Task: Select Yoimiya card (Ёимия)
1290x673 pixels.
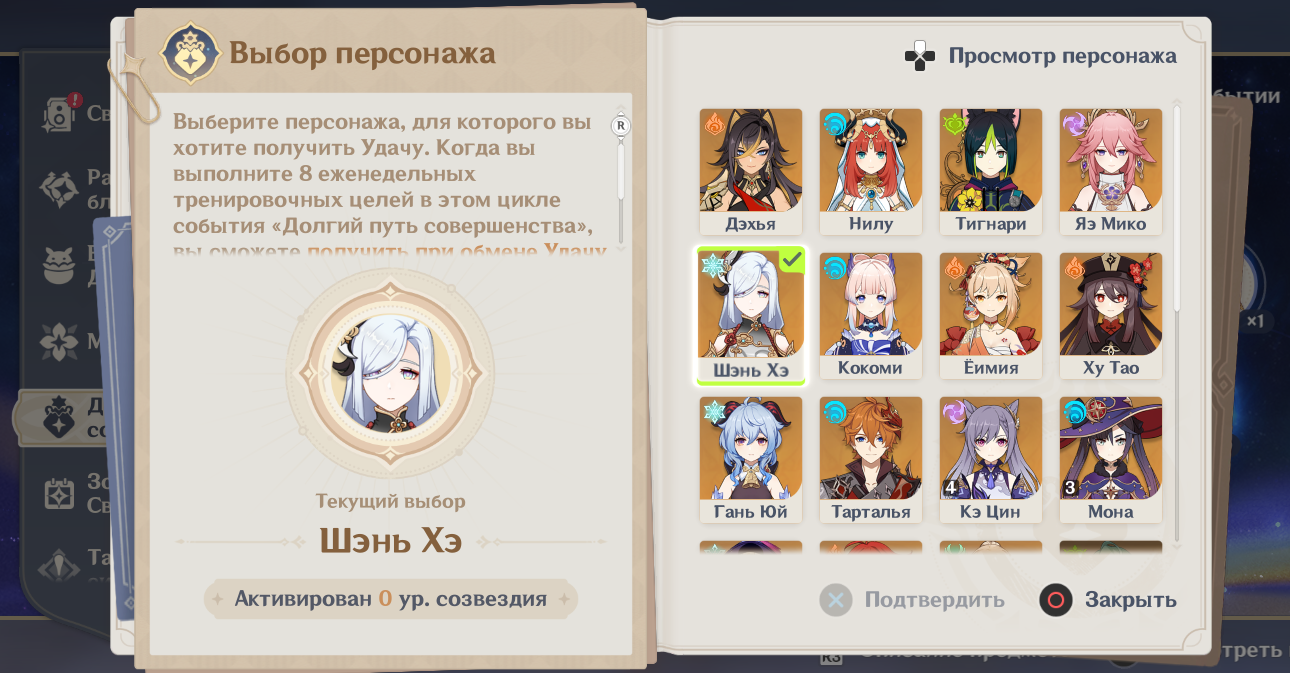Action: (991, 316)
